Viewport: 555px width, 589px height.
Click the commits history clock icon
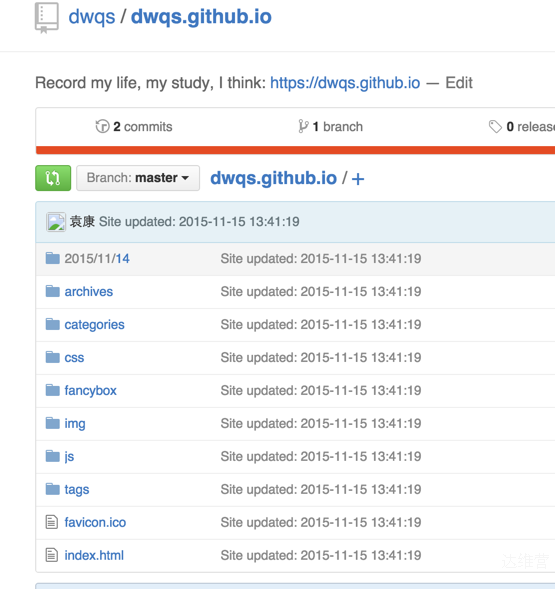pos(102,127)
